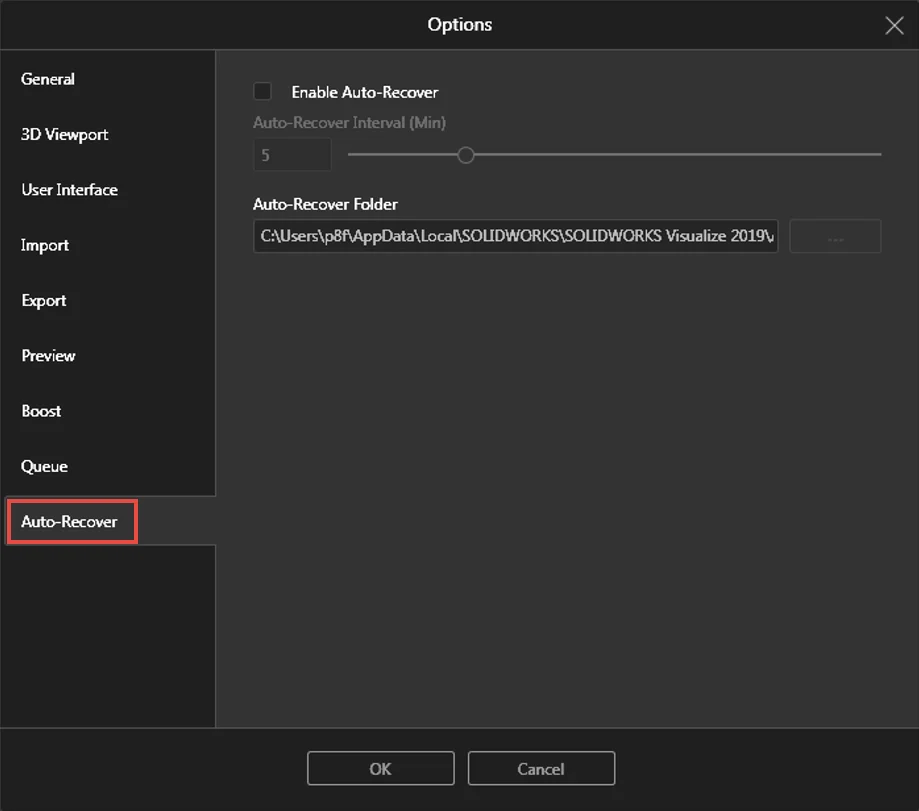The image size is (919, 811).
Task: Click the Auto-Recover Folder path field
Action: click(x=515, y=237)
